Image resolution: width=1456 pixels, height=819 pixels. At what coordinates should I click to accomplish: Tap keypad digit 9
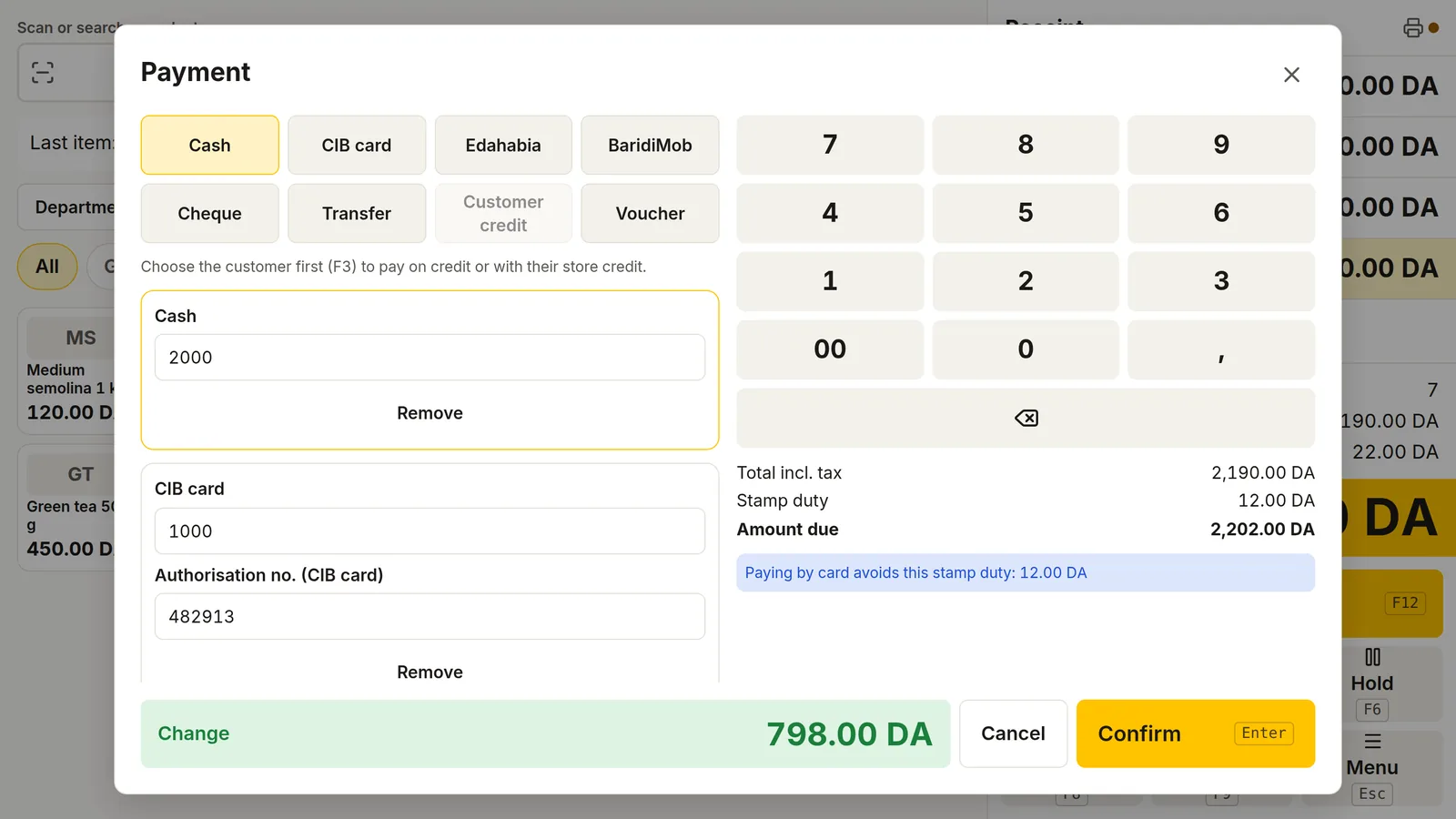(x=1221, y=145)
